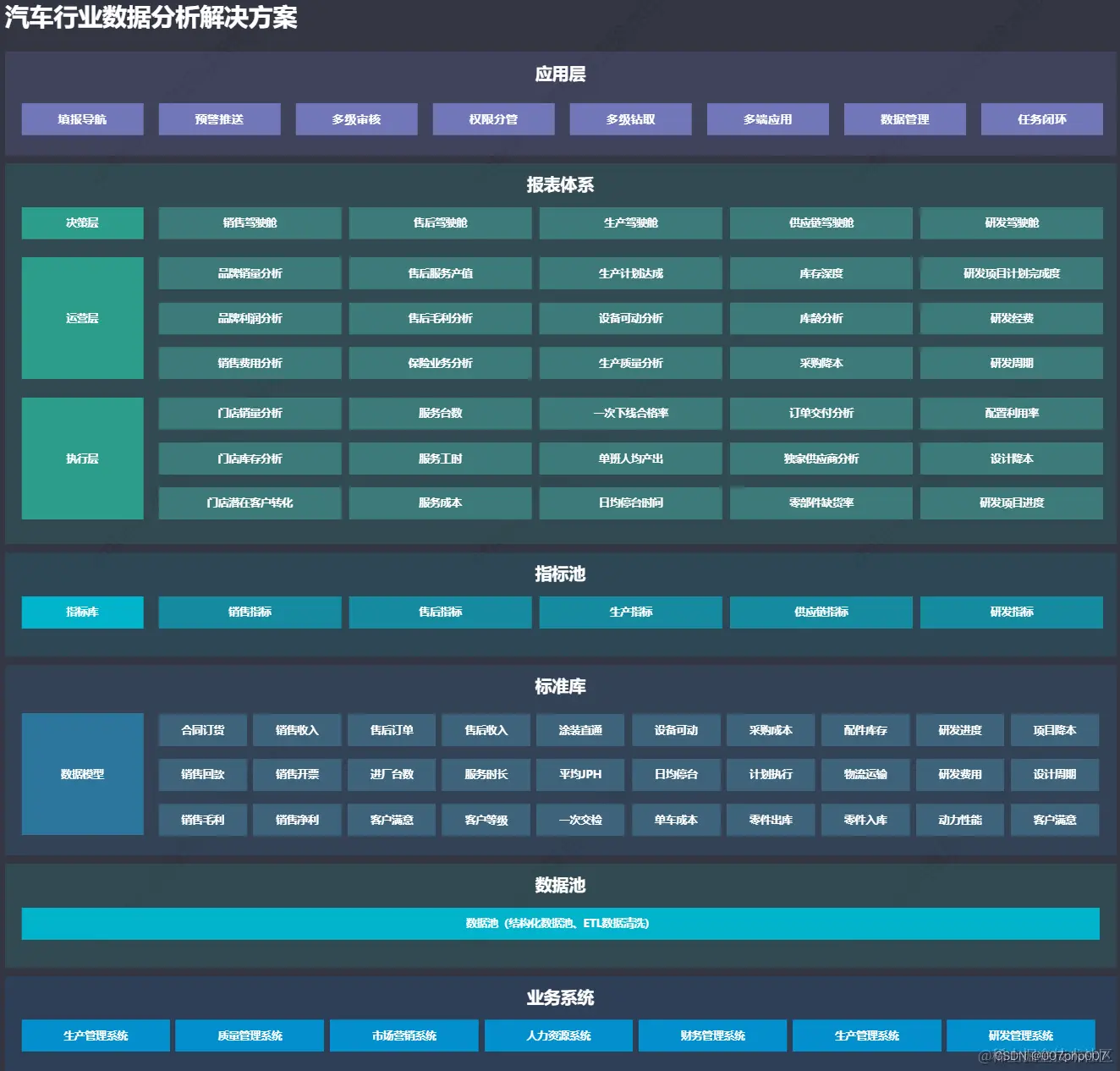The width and height of the screenshot is (1120, 1071).
Task: Click the 执行层 label block
Action: coord(82,459)
